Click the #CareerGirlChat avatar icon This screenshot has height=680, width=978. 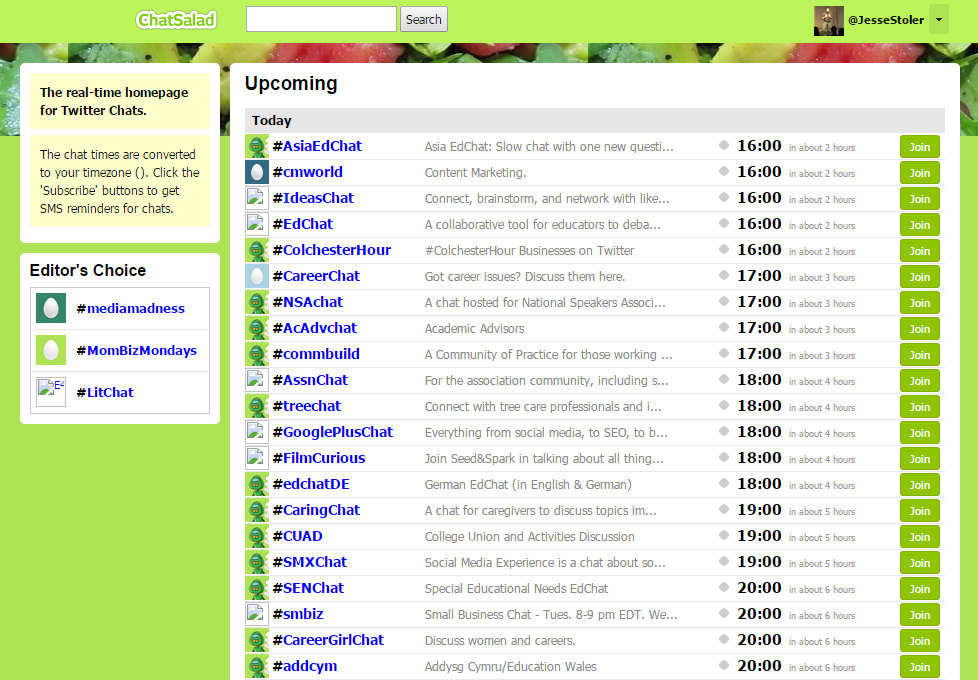coord(257,641)
